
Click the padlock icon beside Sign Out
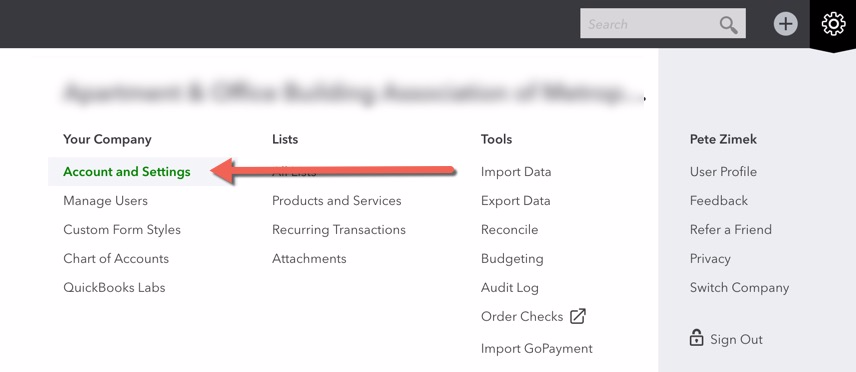pos(696,338)
